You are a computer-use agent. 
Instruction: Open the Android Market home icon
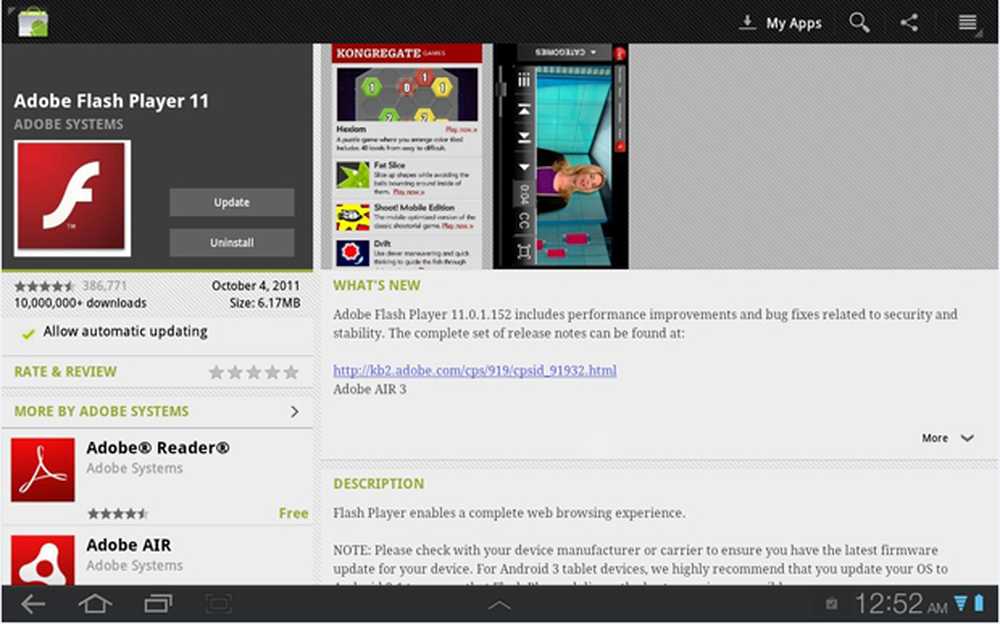32,22
